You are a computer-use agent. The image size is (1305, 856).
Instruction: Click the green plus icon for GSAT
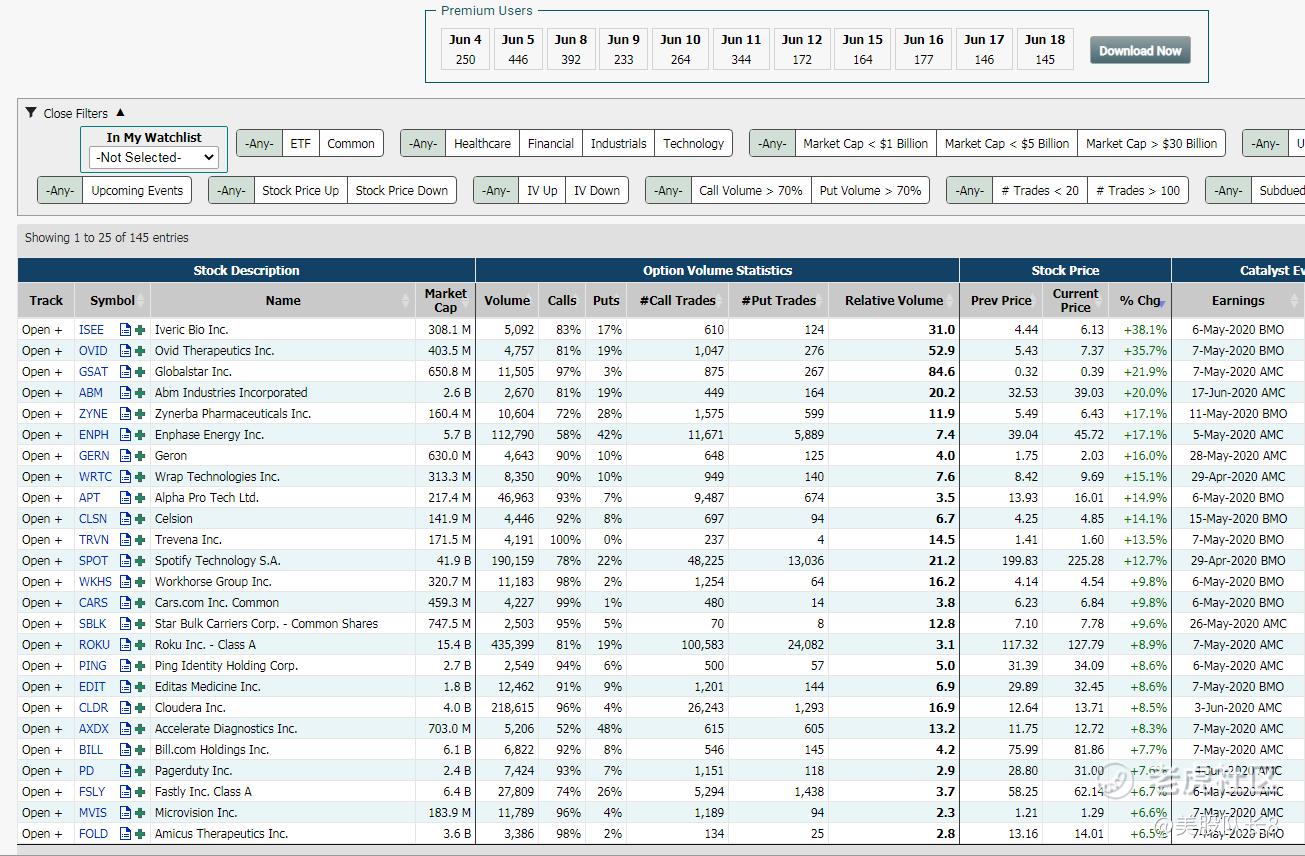[x=140, y=372]
